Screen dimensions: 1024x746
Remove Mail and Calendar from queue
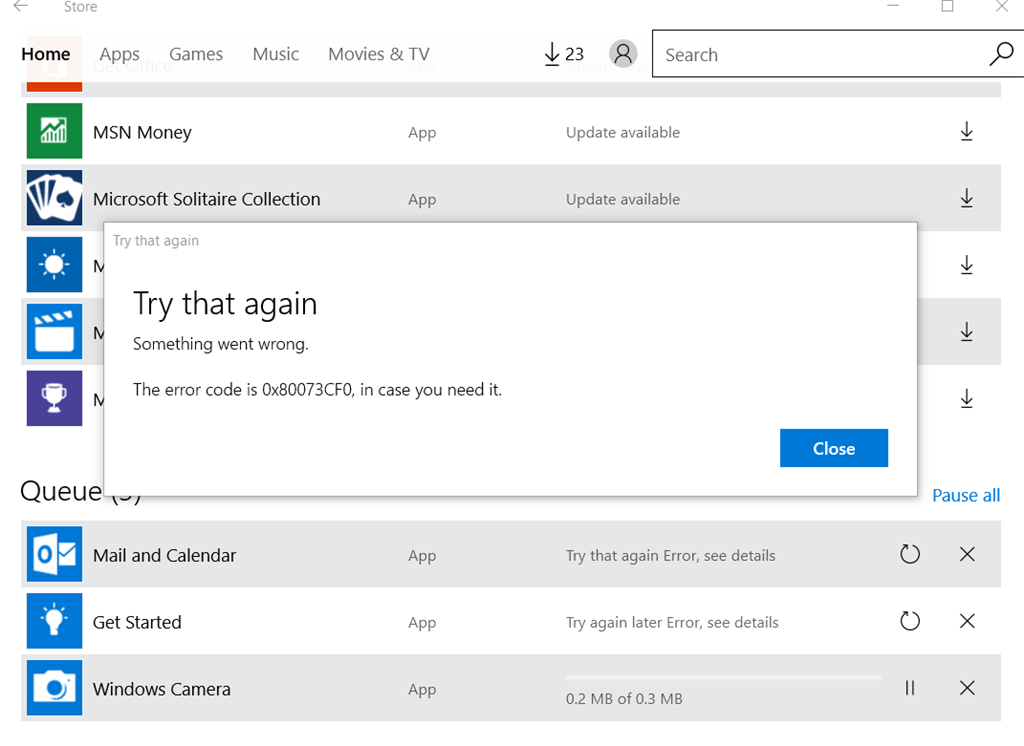click(967, 554)
